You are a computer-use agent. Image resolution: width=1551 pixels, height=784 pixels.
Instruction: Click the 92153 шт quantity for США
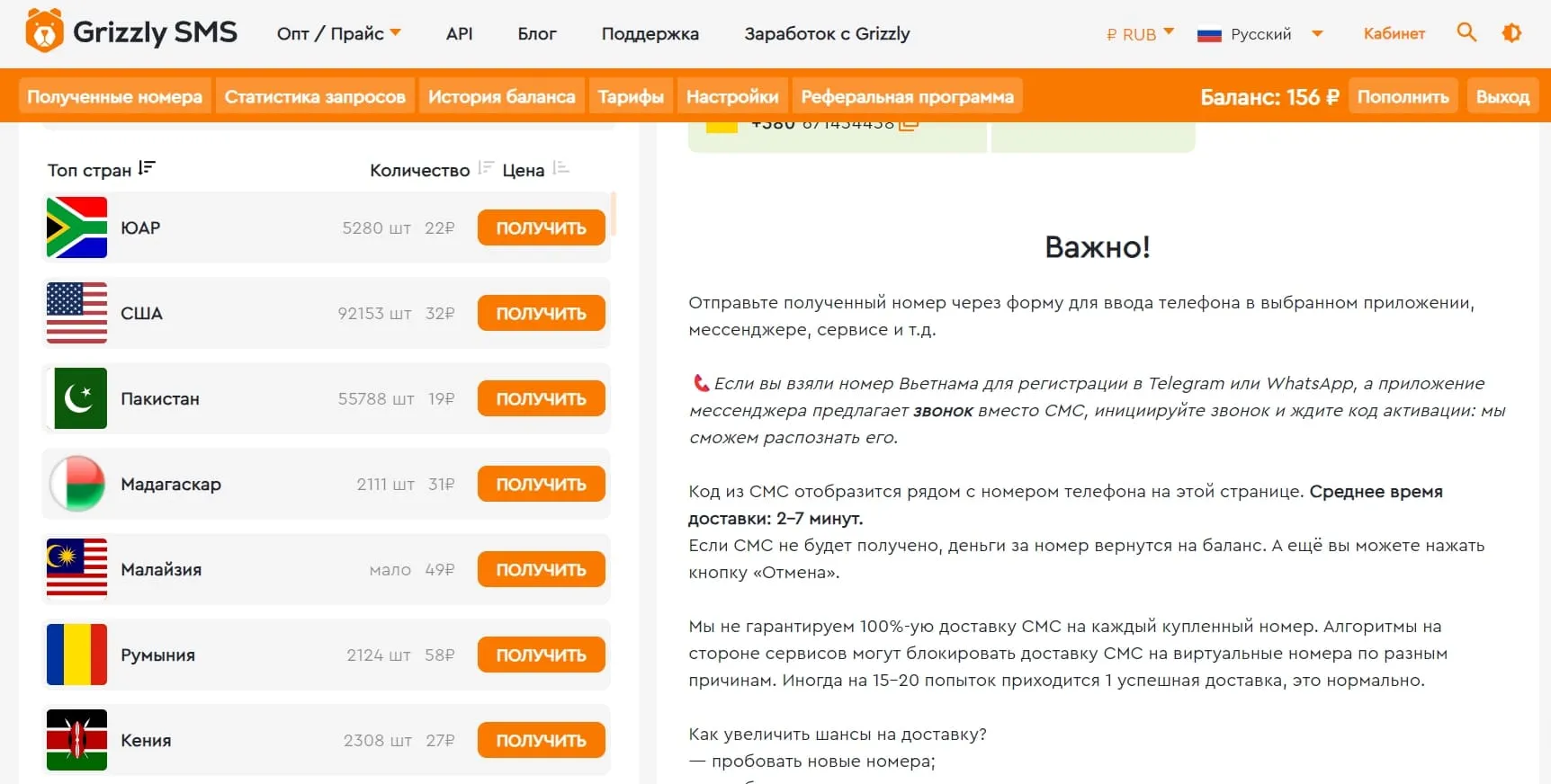point(374,313)
